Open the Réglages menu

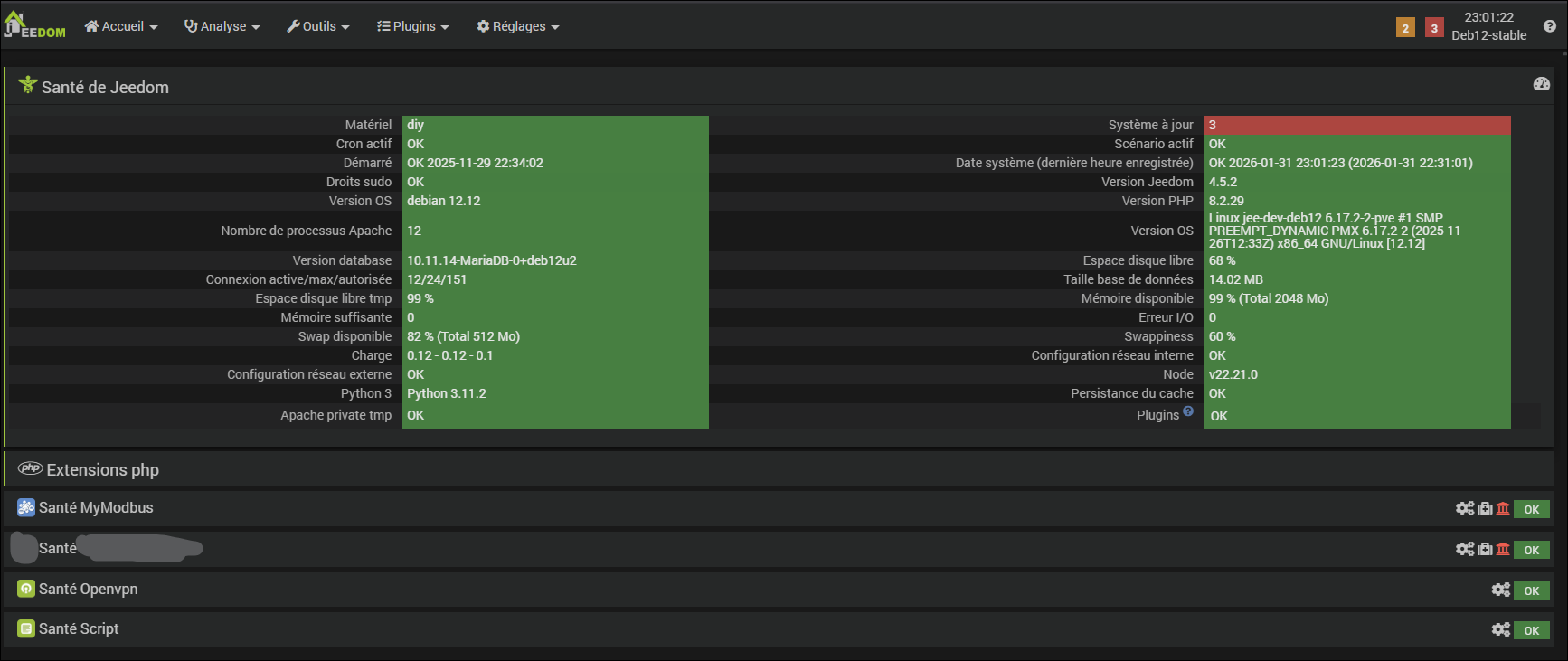518,26
